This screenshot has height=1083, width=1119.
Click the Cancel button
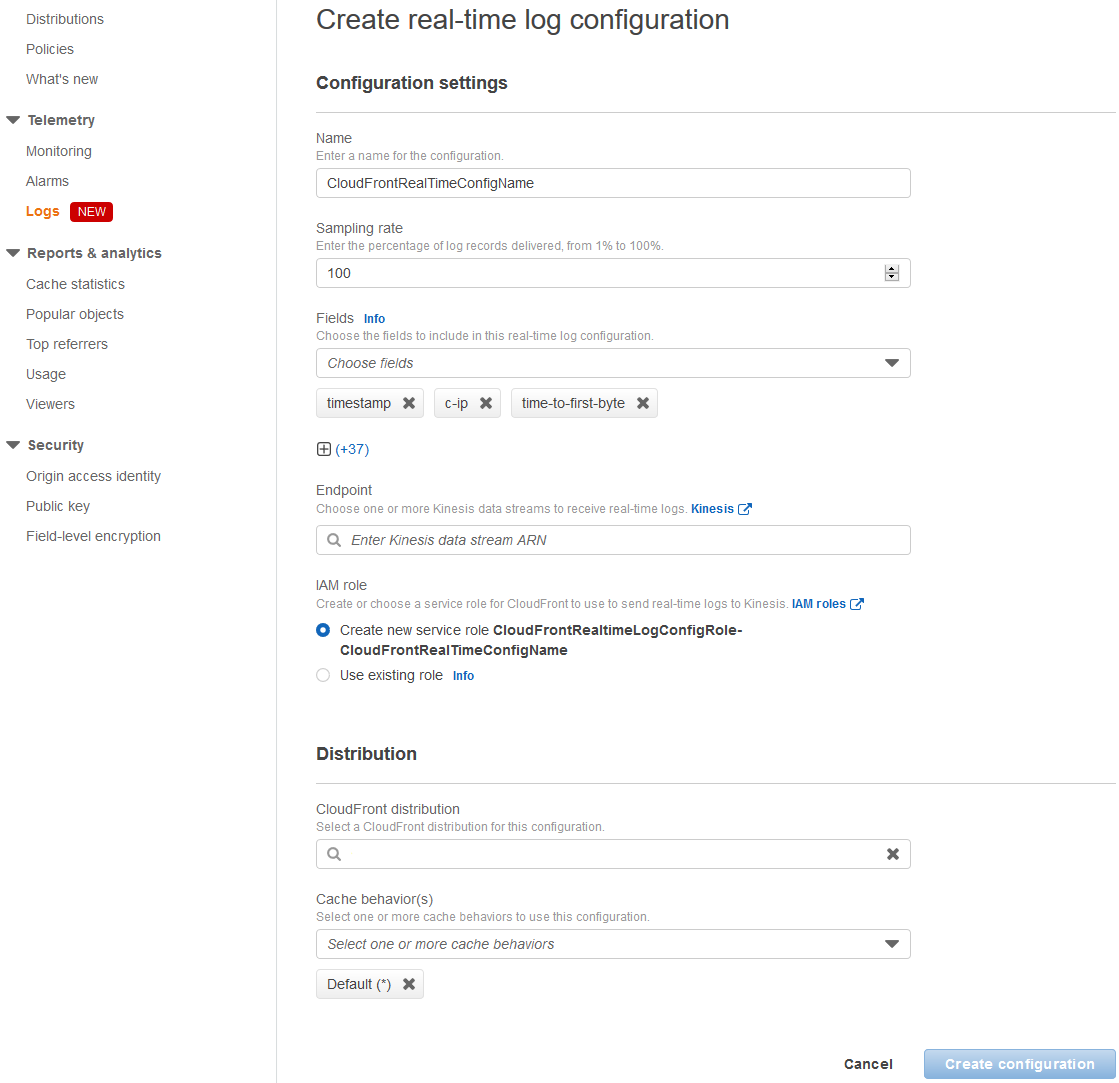868,1064
